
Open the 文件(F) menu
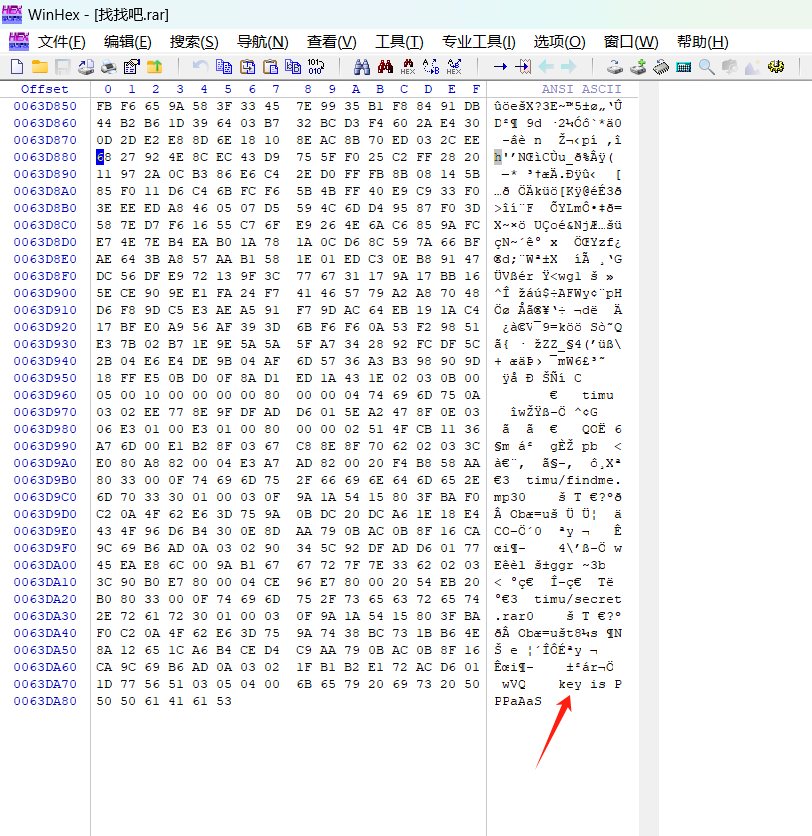(x=61, y=42)
